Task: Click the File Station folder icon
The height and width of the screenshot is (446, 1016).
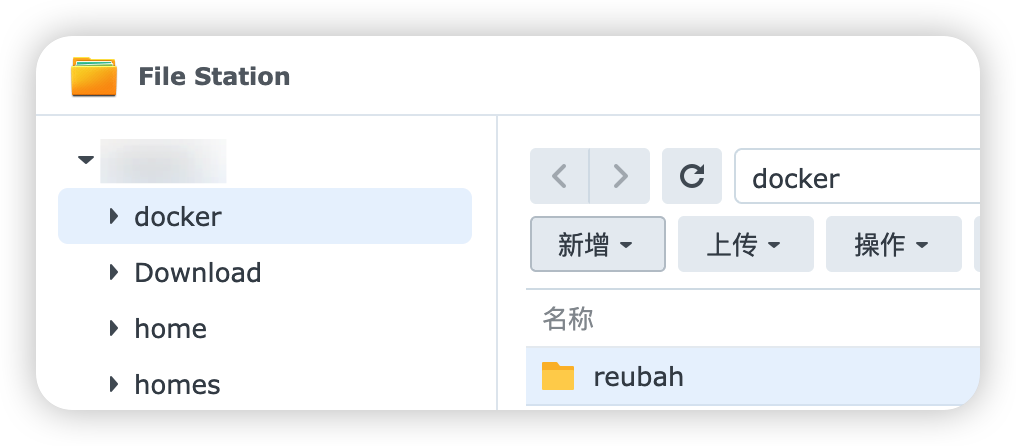Action: tap(94, 77)
